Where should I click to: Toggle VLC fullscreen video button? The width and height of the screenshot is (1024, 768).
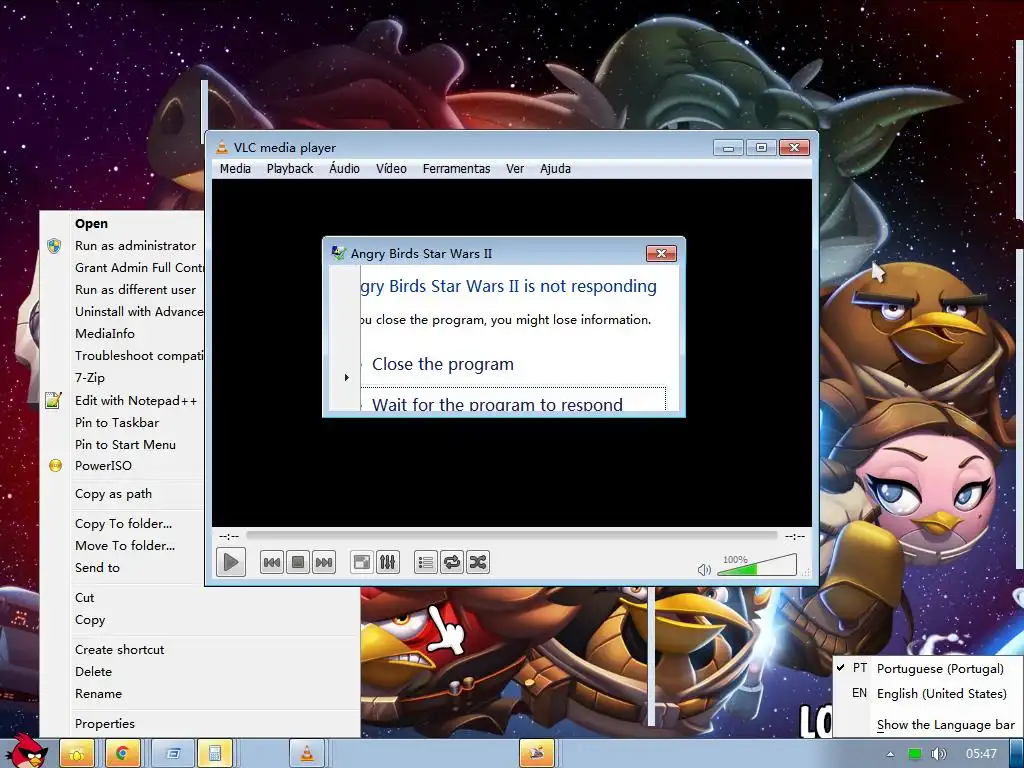[x=361, y=562]
